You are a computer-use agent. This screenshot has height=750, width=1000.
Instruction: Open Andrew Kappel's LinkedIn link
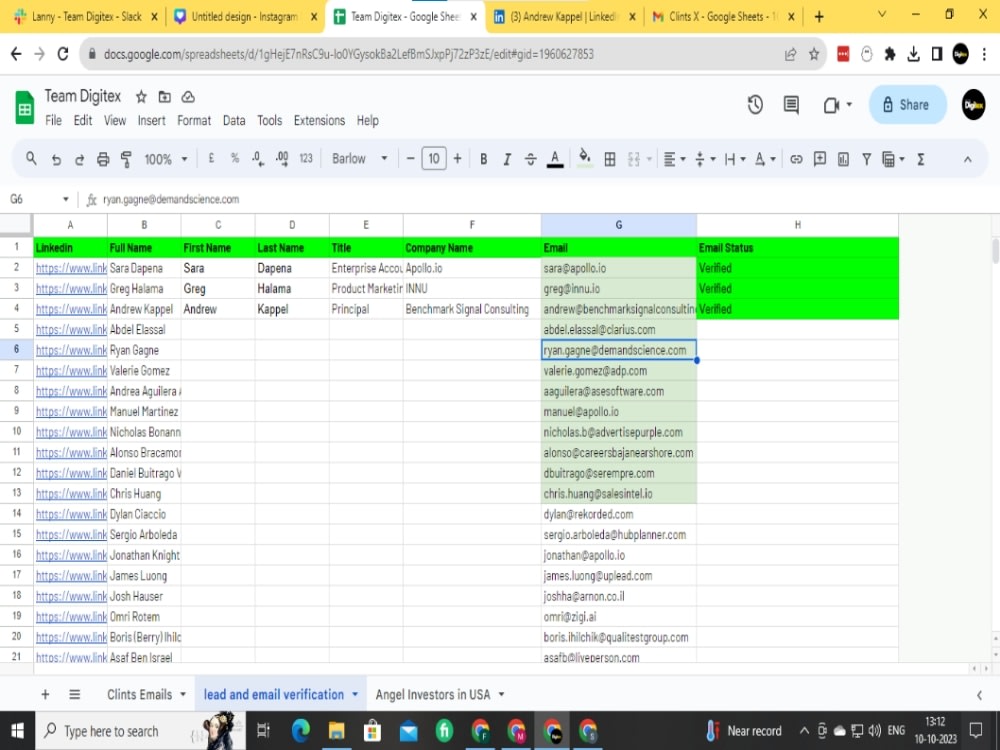pos(71,309)
